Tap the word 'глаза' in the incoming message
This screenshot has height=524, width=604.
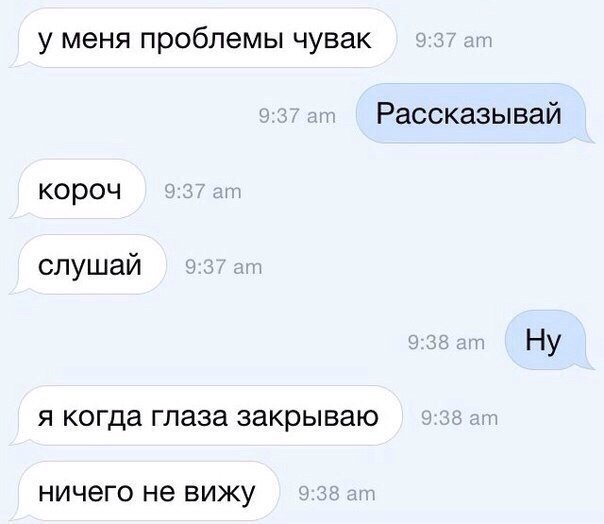(x=189, y=417)
